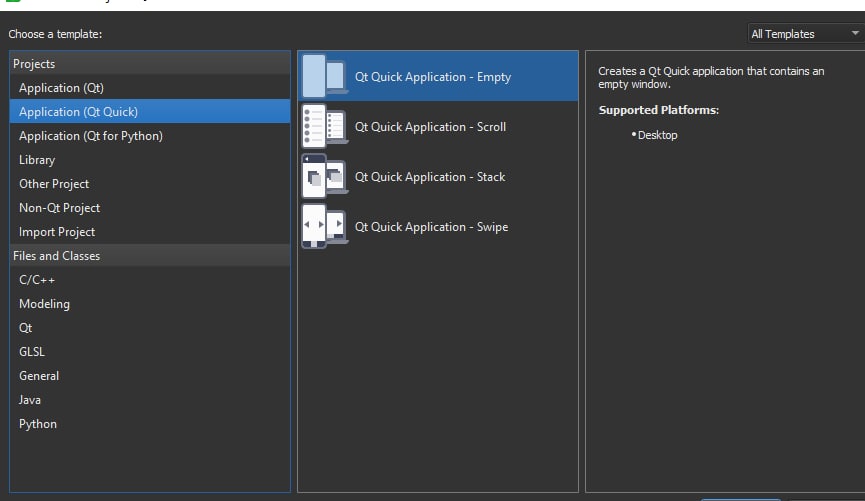Viewport: 865px width, 501px height.
Task: Select the Python files category
Action: (149, 424)
